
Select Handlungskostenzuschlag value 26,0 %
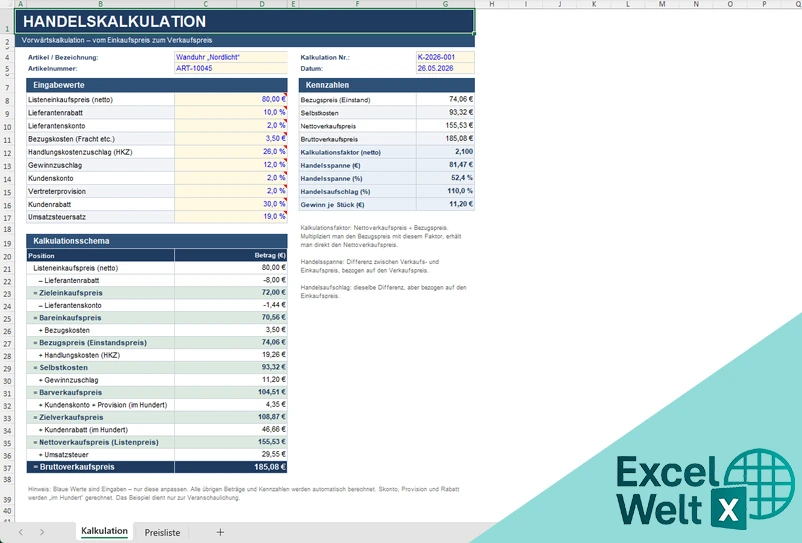pos(231,152)
